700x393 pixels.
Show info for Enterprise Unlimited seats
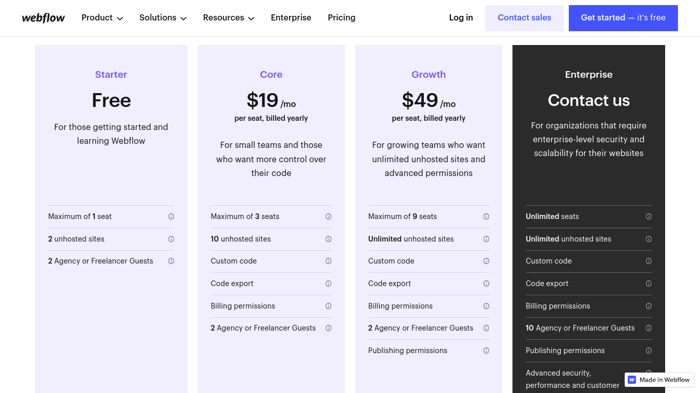[x=649, y=217]
